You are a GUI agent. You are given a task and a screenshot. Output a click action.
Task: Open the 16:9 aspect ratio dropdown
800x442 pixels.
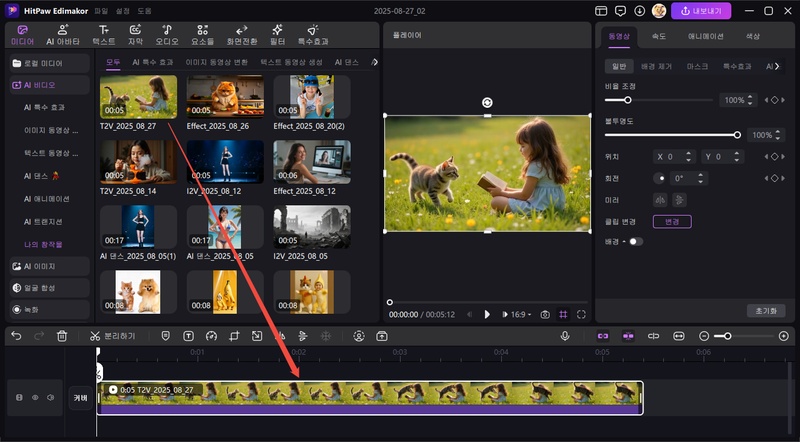click(521, 314)
